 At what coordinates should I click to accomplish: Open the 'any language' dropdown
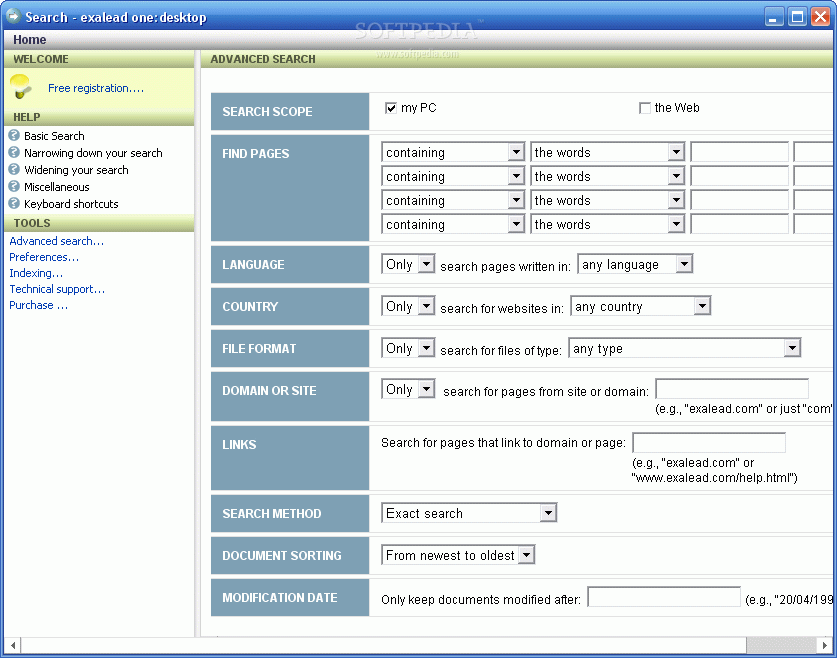[x=635, y=264]
